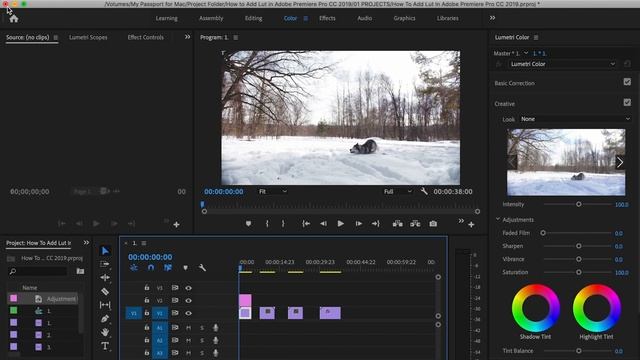Create new bin in Project panel
640x360 pixels.
80,271
